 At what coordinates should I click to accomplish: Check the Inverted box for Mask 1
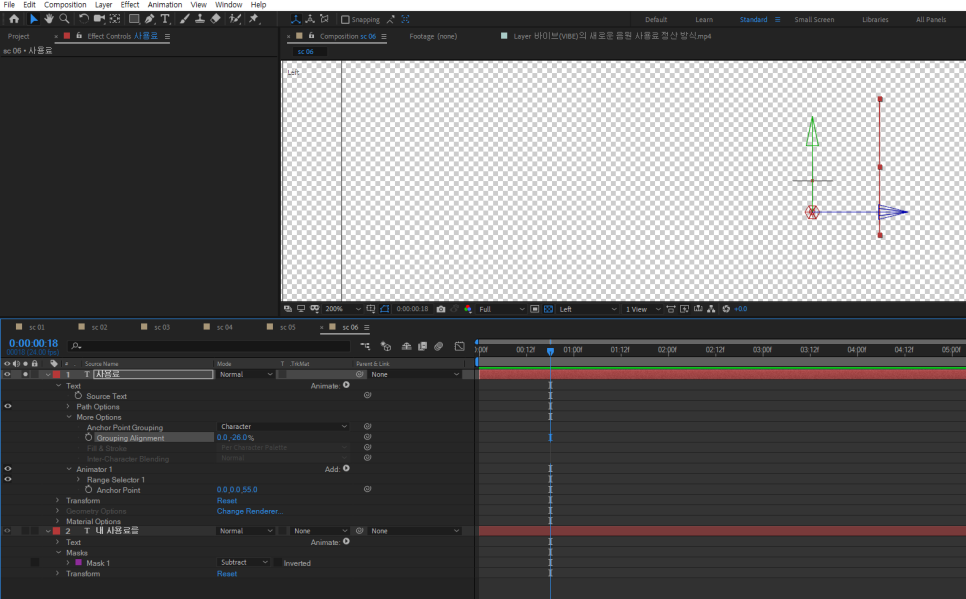[278, 563]
